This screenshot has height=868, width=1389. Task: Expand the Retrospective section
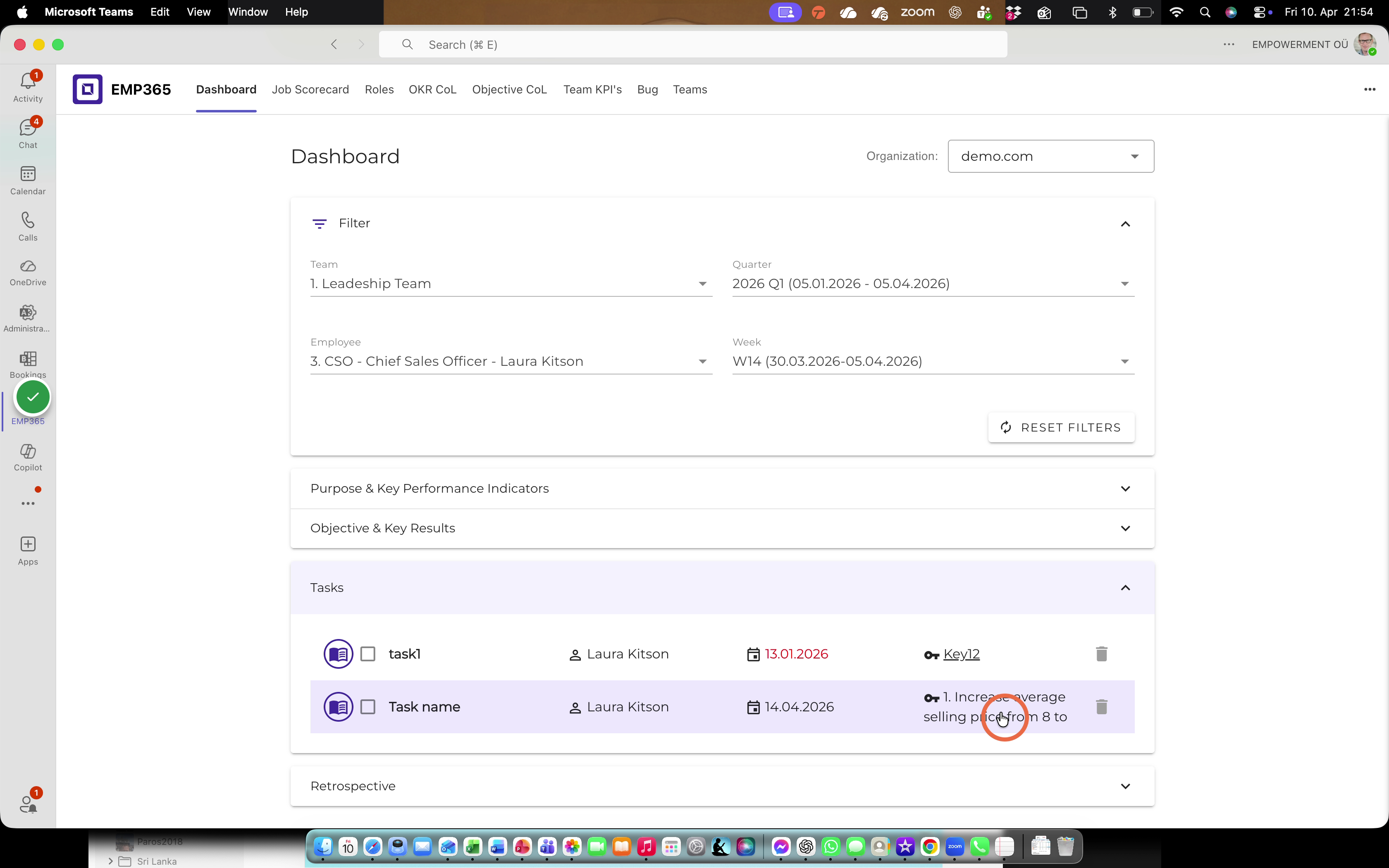(x=722, y=786)
